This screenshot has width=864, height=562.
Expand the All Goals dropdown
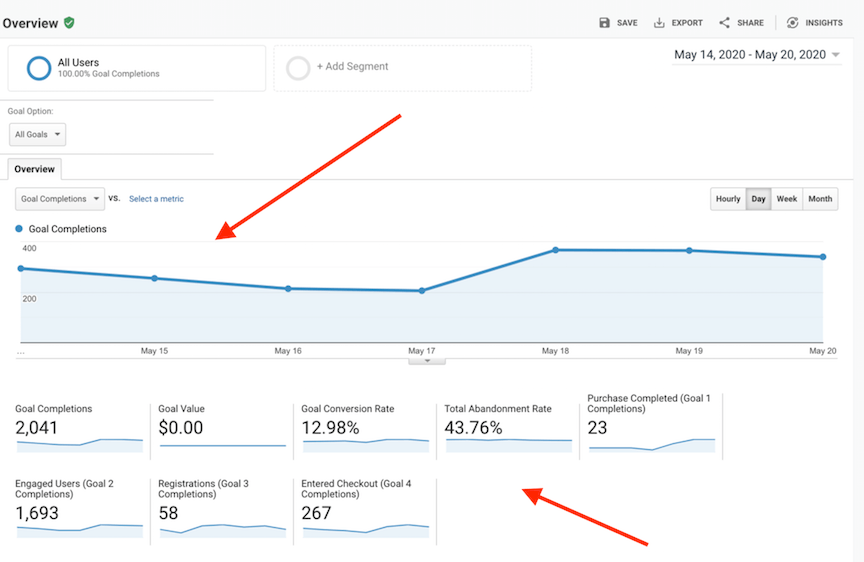[38, 134]
